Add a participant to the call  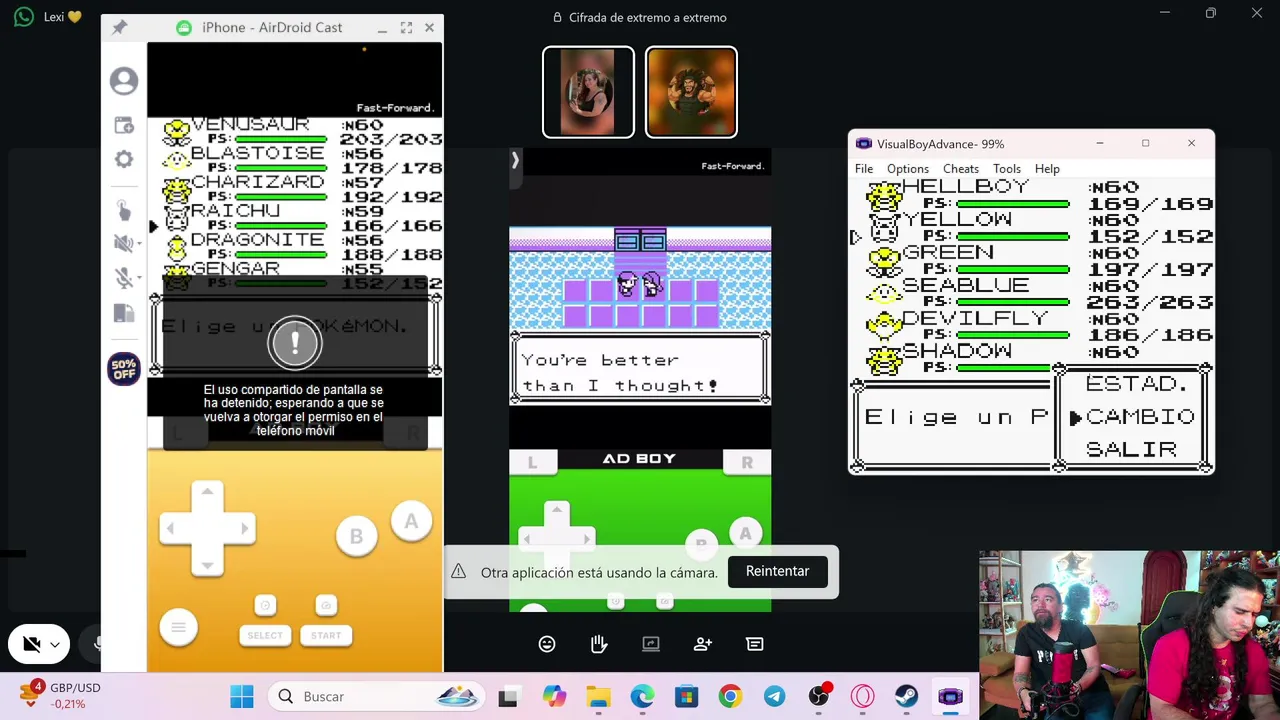(x=703, y=644)
